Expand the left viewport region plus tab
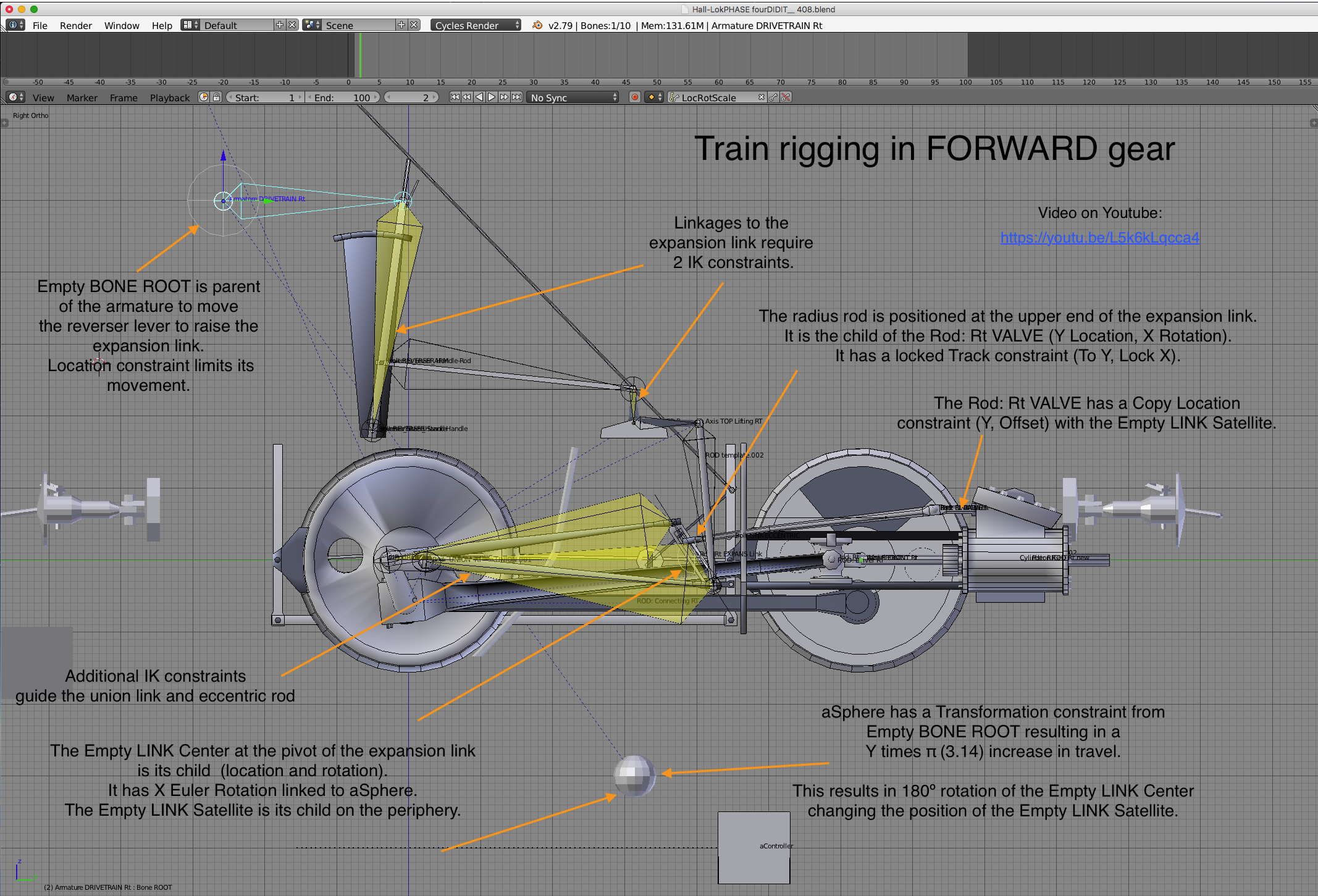1318x896 pixels. (x=4, y=123)
